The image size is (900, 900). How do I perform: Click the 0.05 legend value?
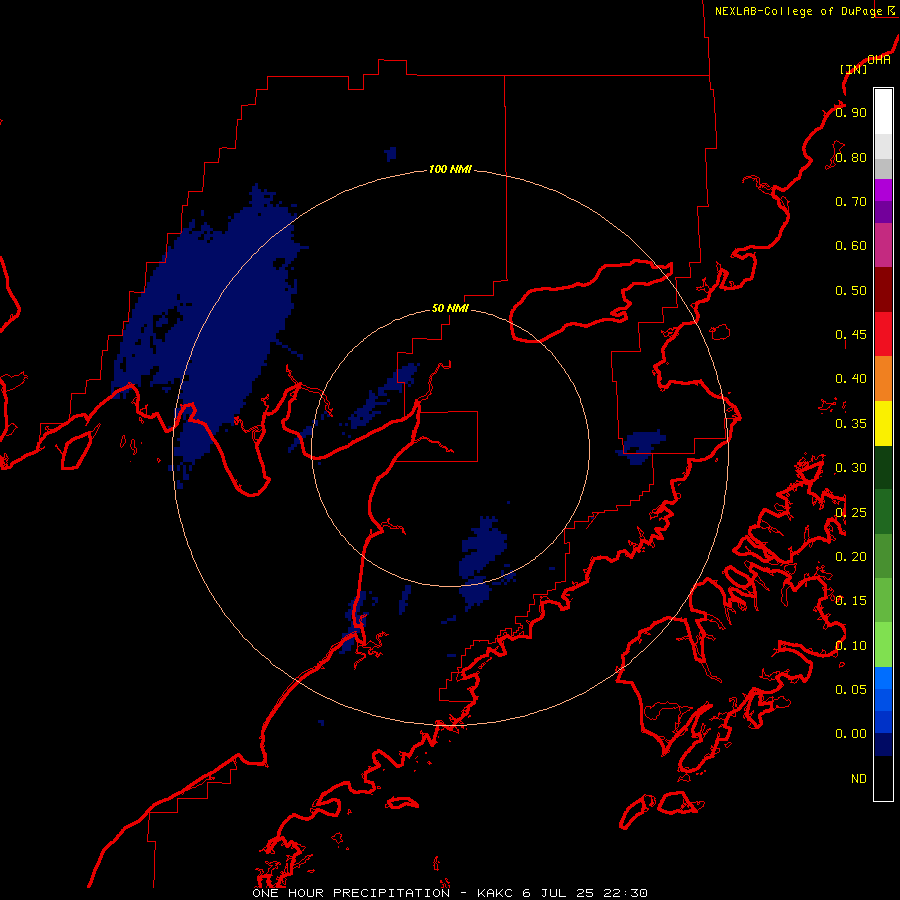point(851,690)
